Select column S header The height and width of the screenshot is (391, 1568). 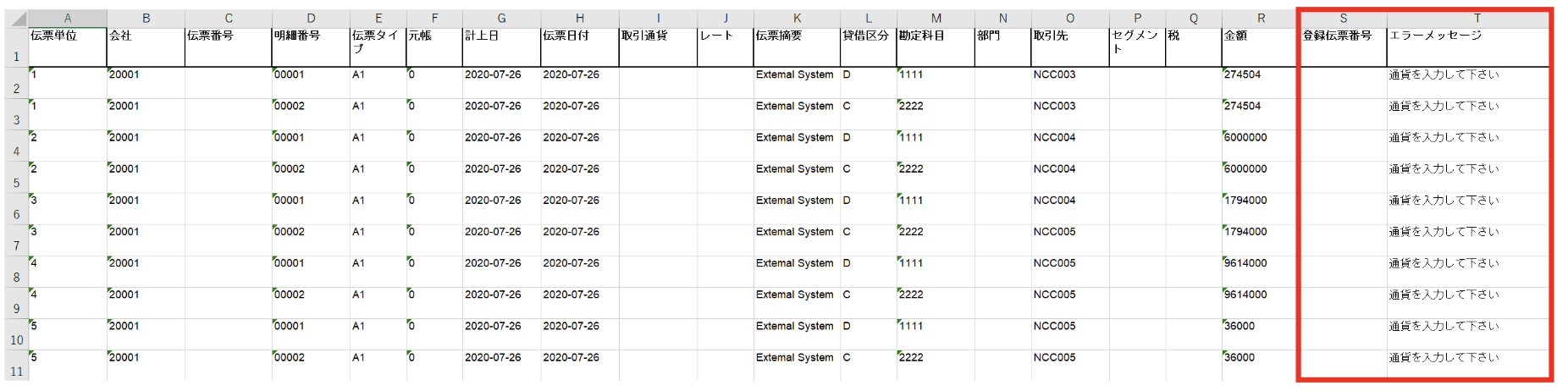click(x=1343, y=18)
